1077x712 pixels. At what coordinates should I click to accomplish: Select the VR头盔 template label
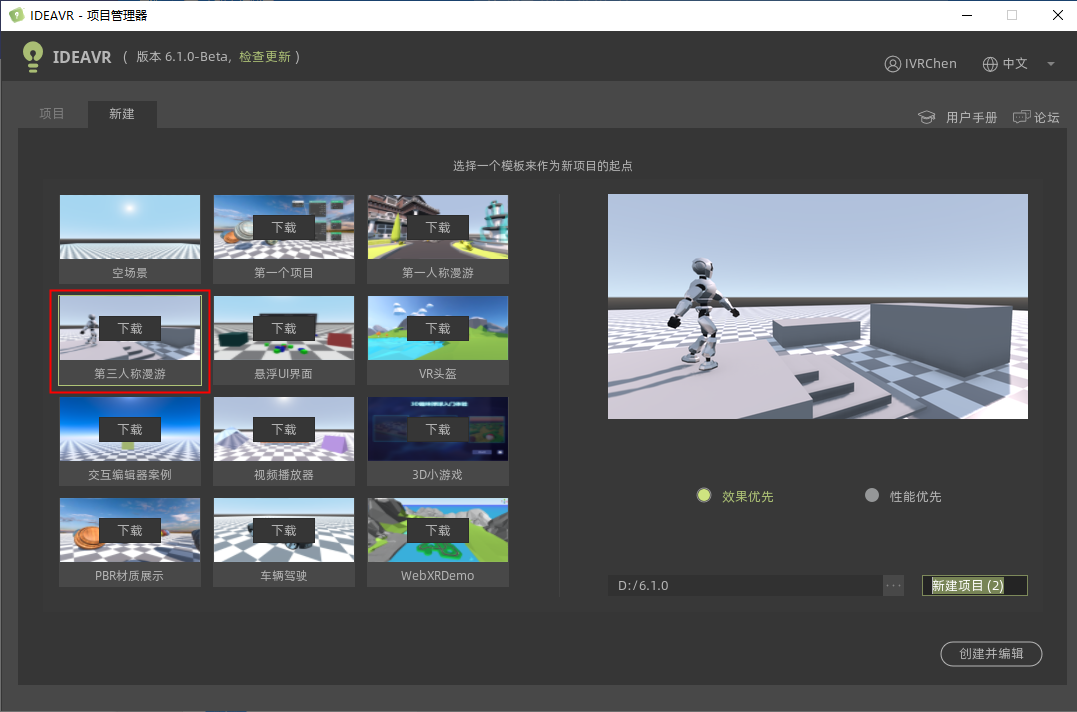click(438, 374)
